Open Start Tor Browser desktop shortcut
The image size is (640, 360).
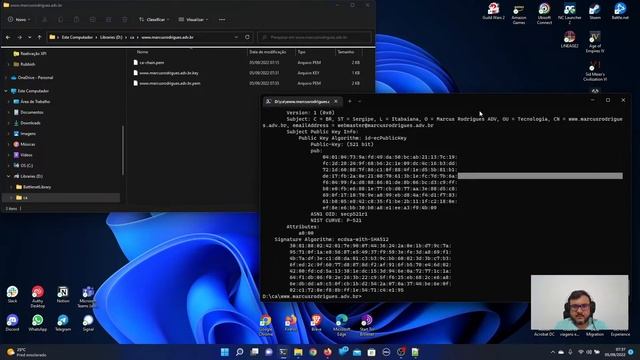367,325
